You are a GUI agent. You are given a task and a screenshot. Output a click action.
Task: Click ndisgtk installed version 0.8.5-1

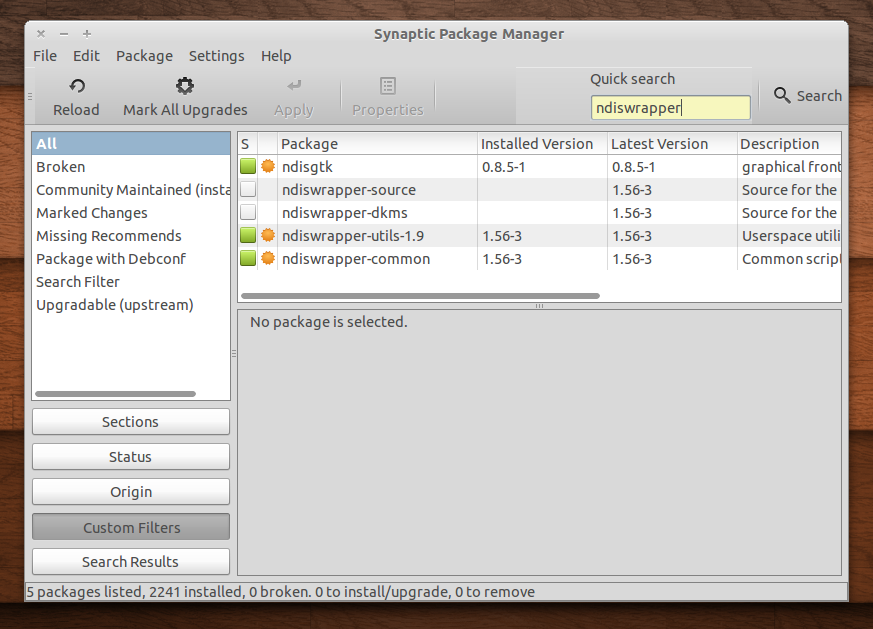tap(503, 167)
